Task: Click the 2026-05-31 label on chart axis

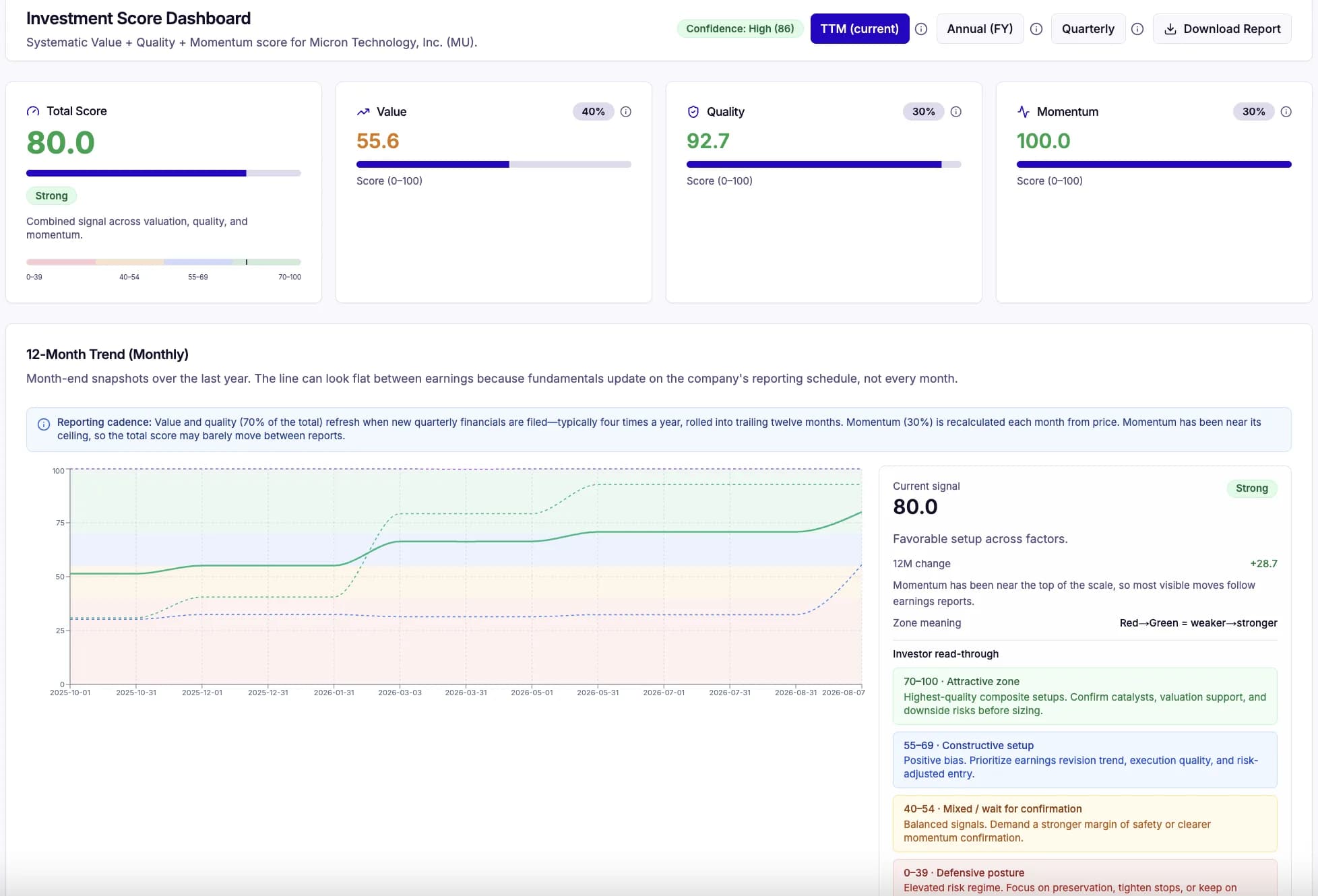Action: point(598,693)
